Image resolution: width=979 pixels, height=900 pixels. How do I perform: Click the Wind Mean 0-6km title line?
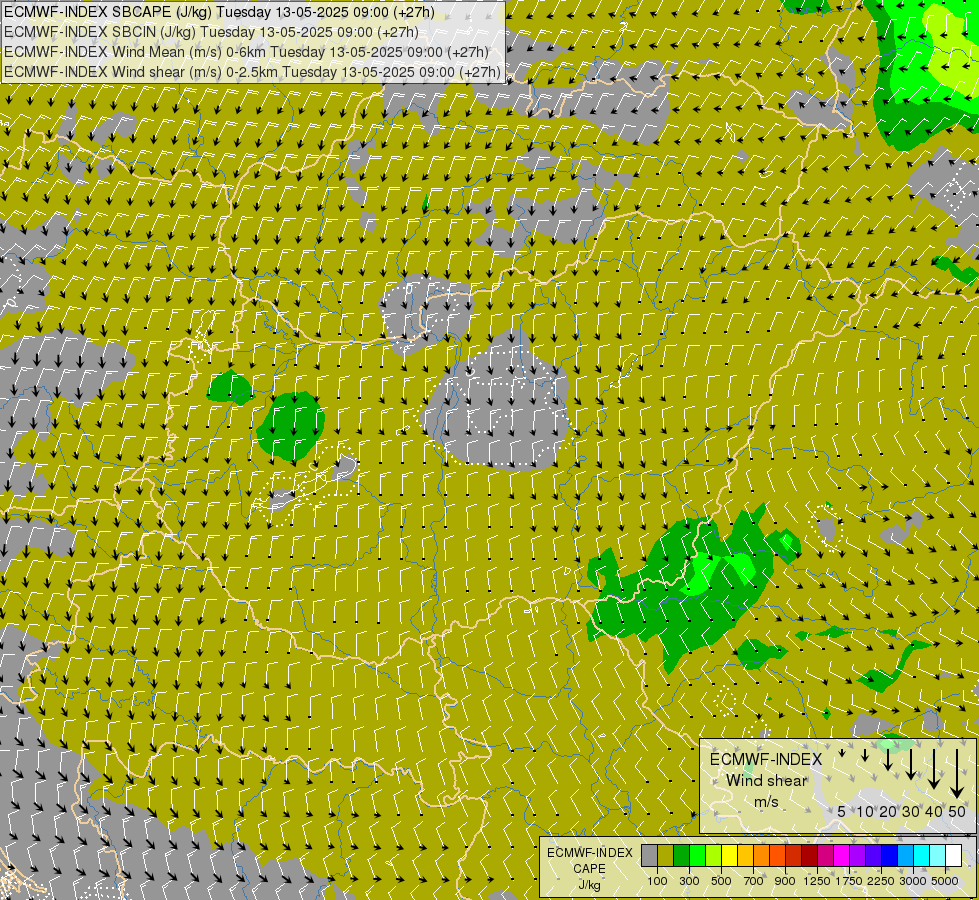(x=246, y=52)
